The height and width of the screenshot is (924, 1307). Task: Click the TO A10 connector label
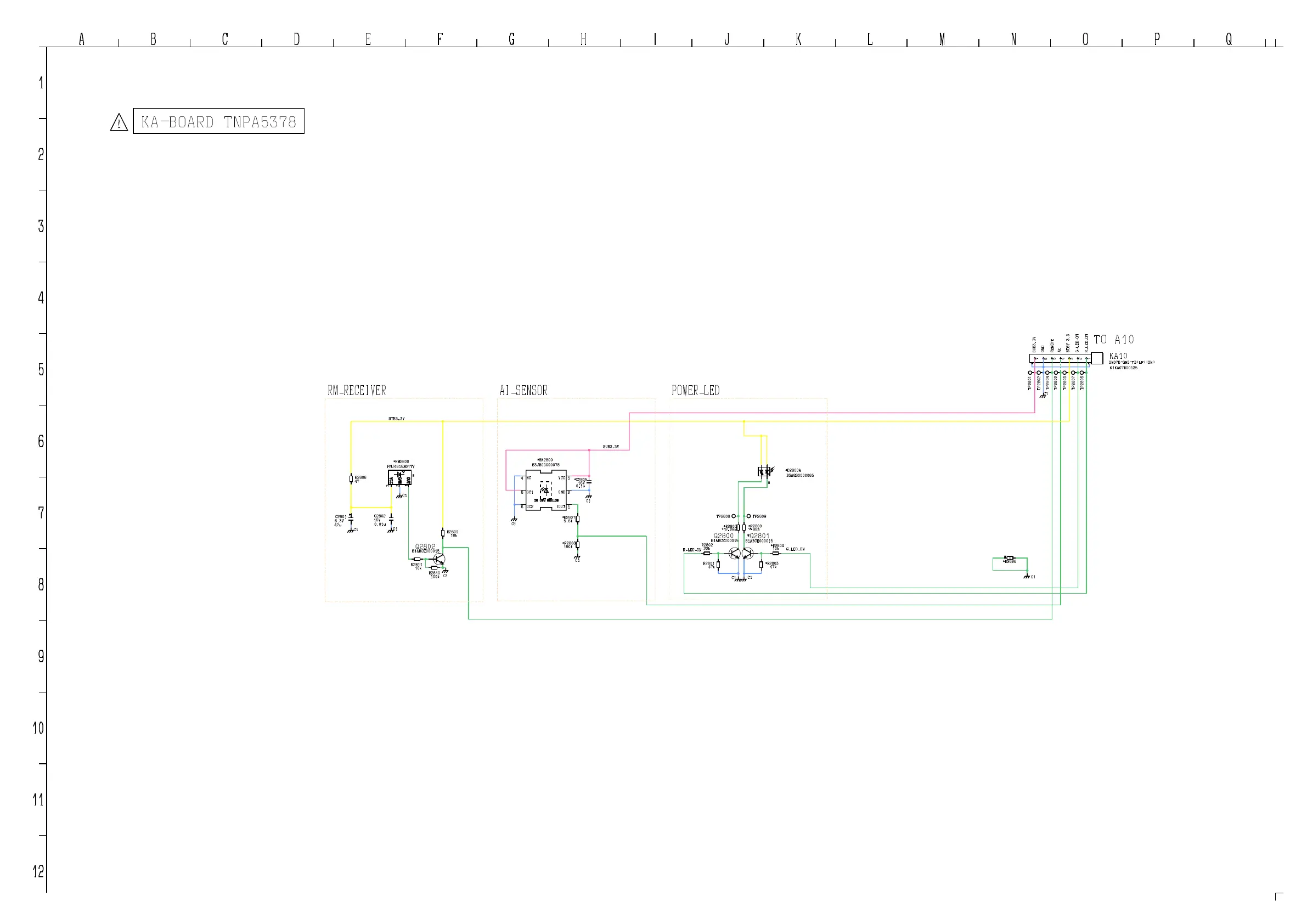[1113, 340]
